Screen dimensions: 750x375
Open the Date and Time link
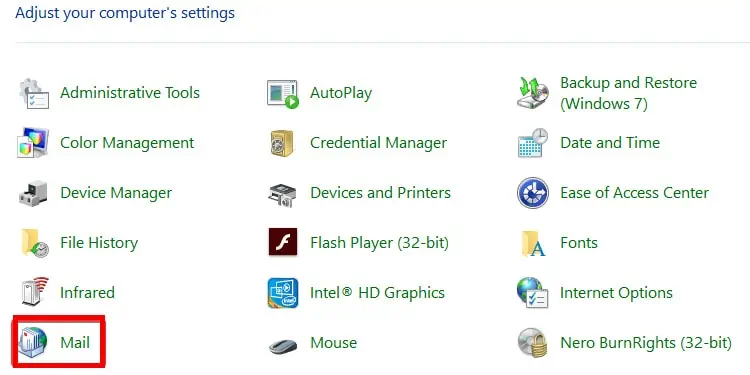pos(610,143)
